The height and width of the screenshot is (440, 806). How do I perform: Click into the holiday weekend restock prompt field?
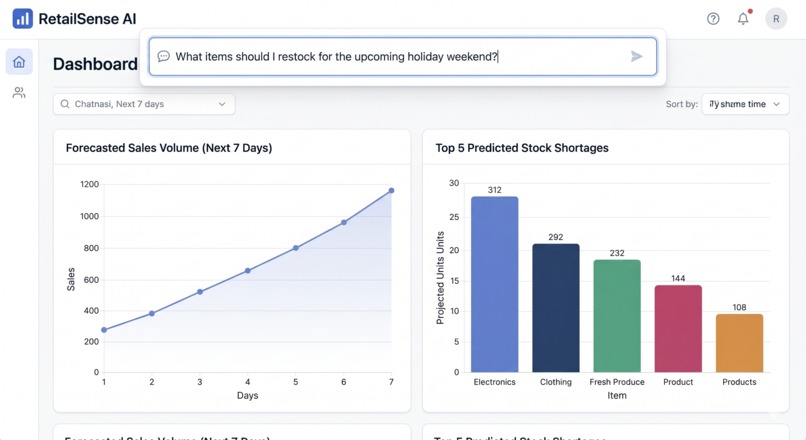click(402, 57)
